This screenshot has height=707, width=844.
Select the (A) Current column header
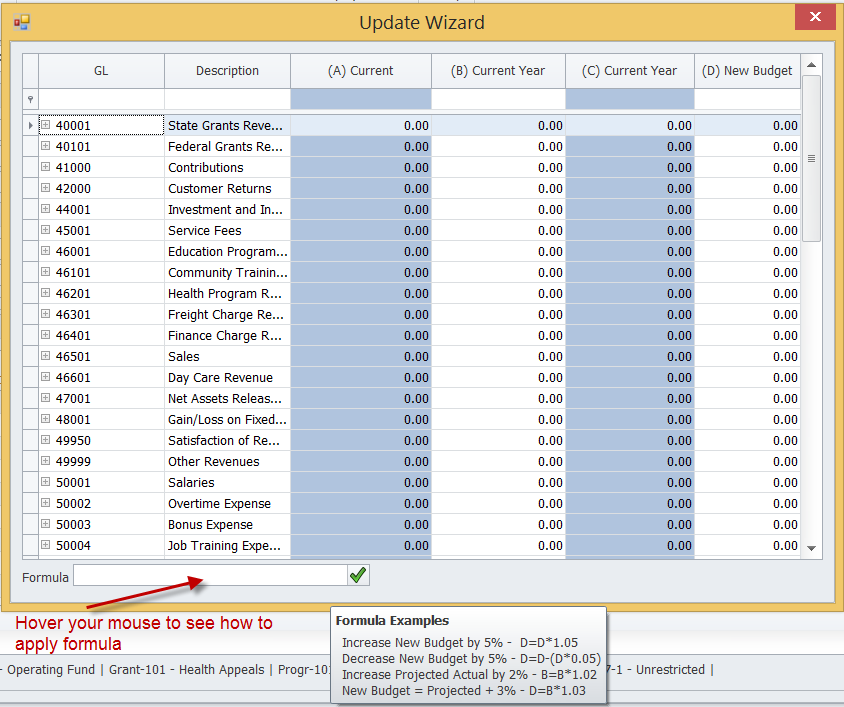point(360,71)
